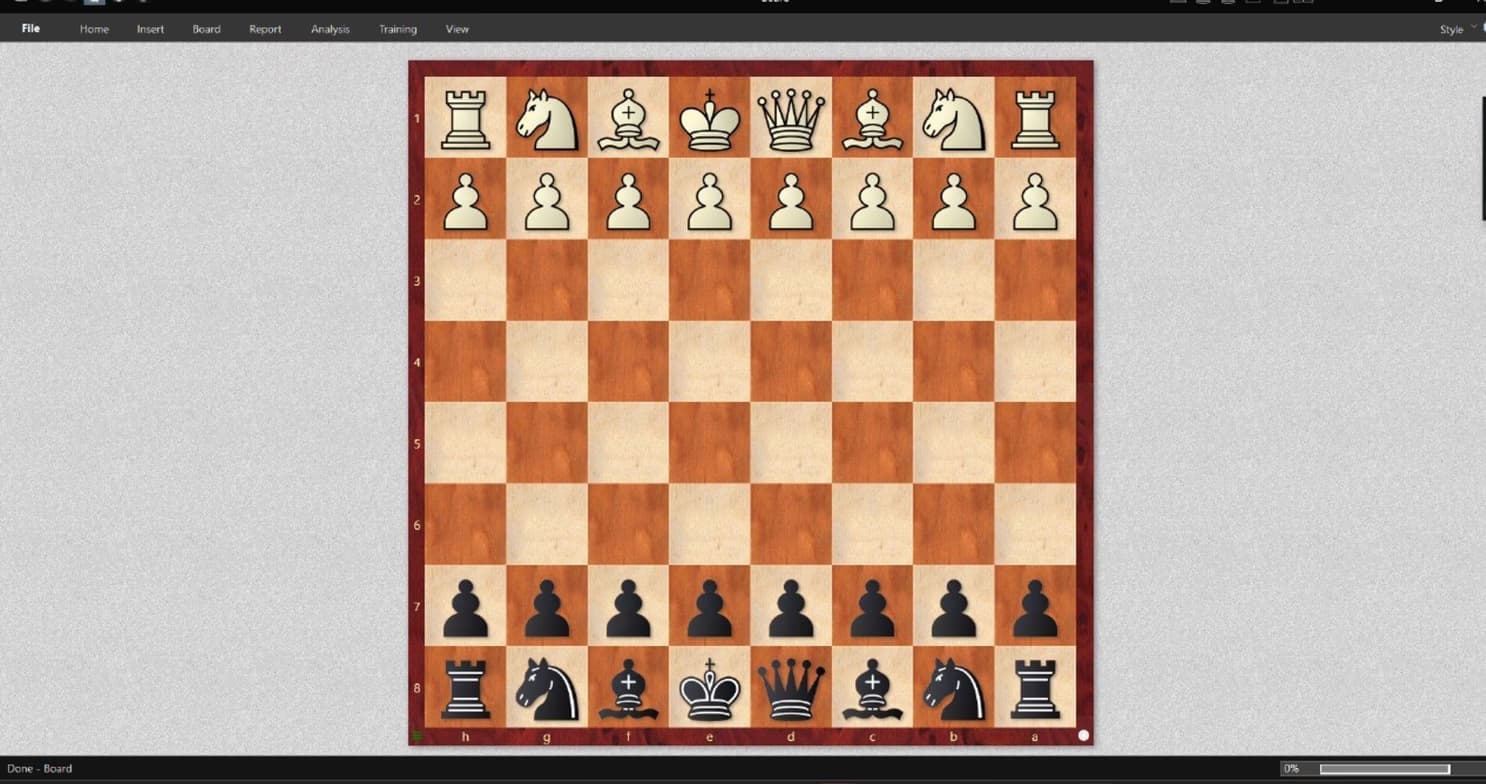
Task: Switch to the Report tab
Action: (264, 29)
